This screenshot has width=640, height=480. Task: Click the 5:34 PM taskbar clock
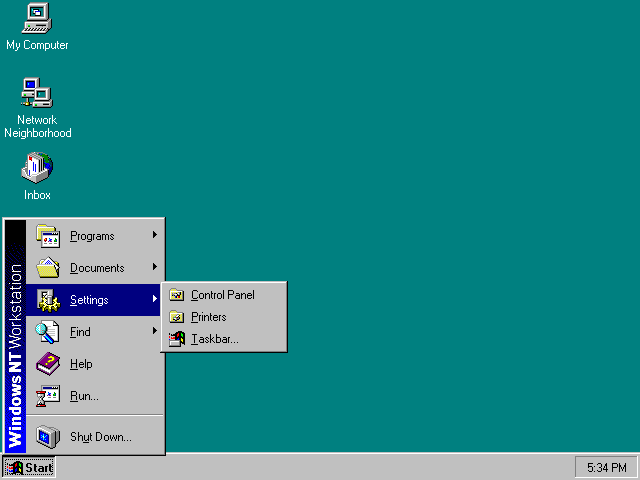tap(607, 467)
